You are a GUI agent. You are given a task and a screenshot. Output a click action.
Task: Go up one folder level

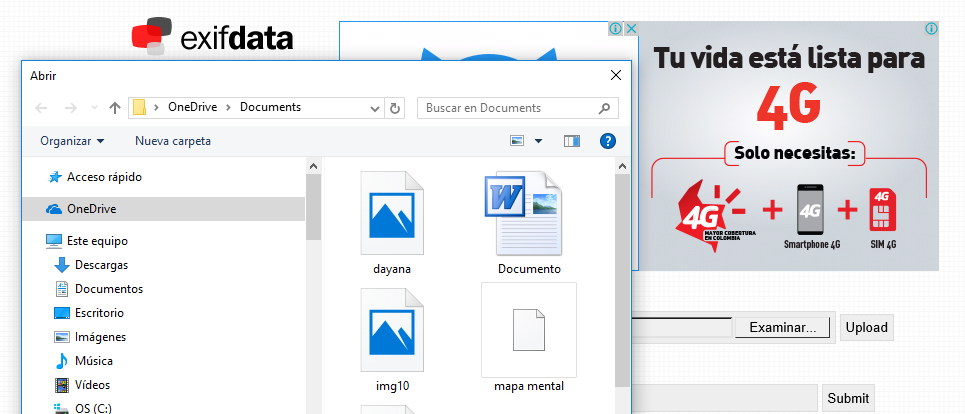[x=114, y=108]
